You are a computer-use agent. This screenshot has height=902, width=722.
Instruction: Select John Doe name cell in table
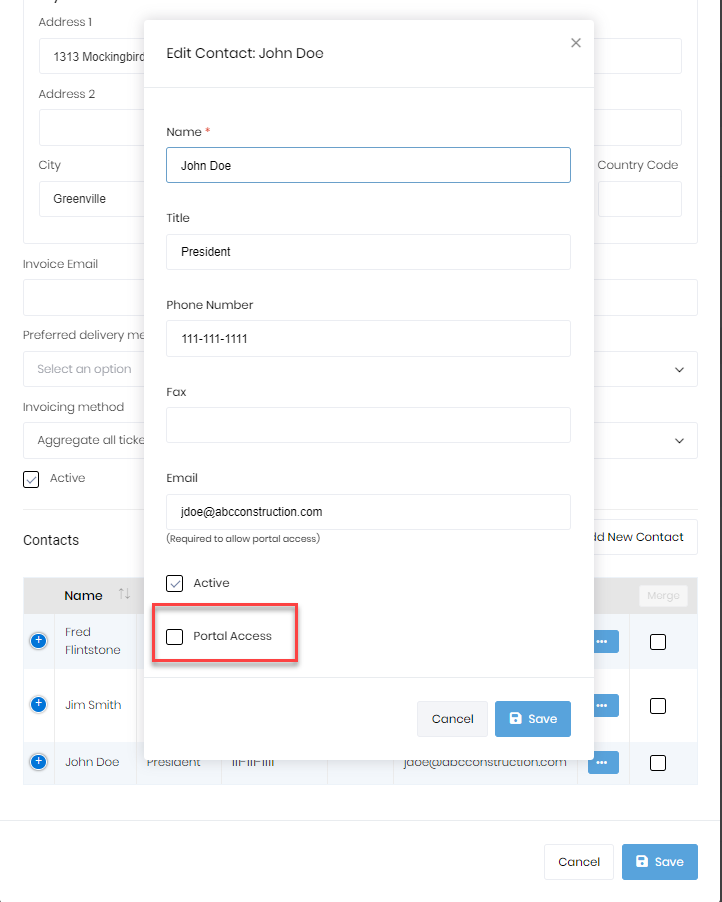tap(95, 762)
